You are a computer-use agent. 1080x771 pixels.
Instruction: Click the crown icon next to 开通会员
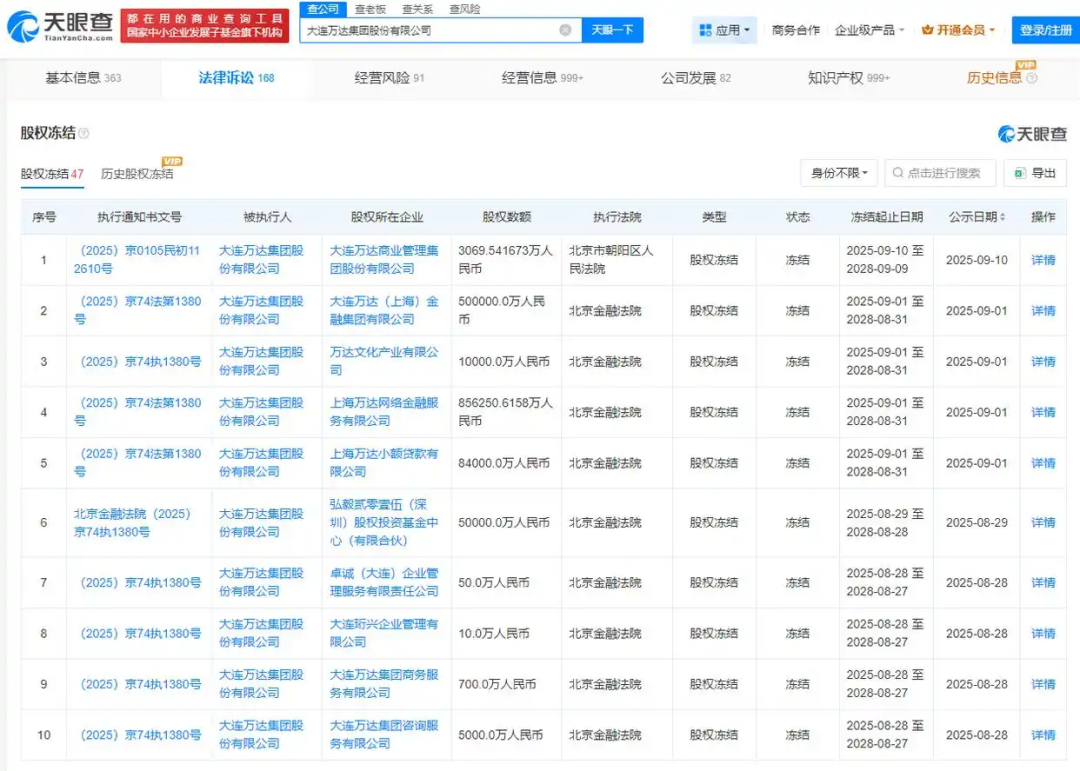point(927,30)
